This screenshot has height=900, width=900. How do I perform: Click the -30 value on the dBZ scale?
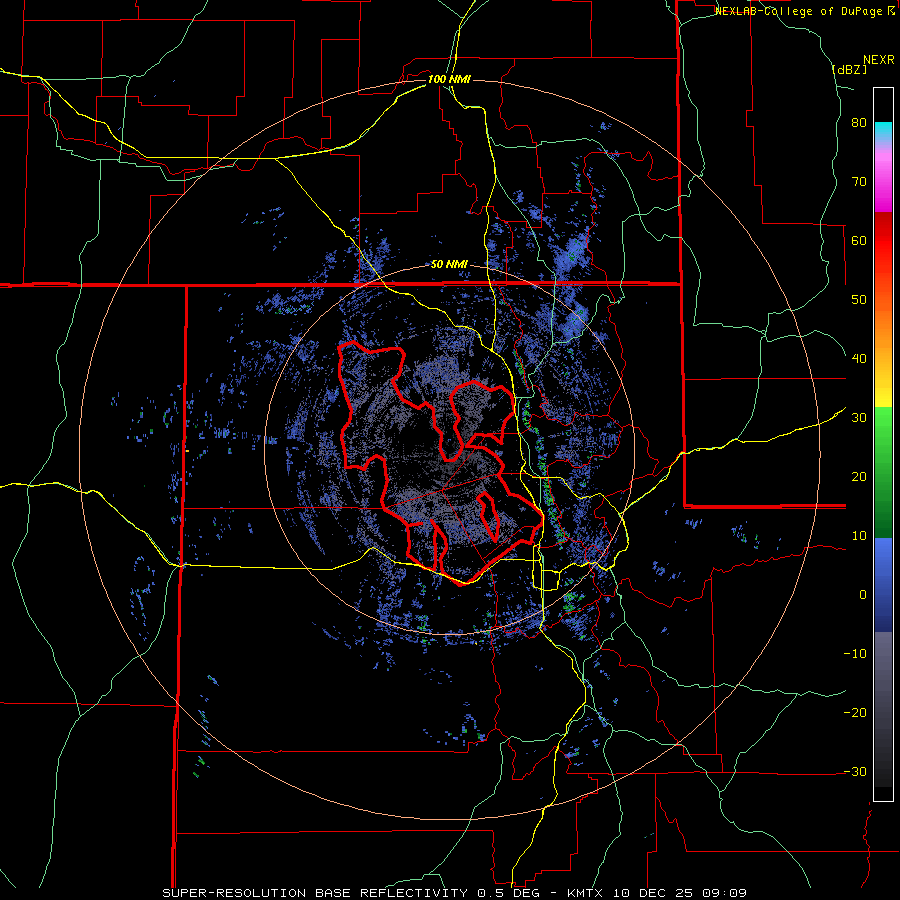pyautogui.click(x=855, y=772)
